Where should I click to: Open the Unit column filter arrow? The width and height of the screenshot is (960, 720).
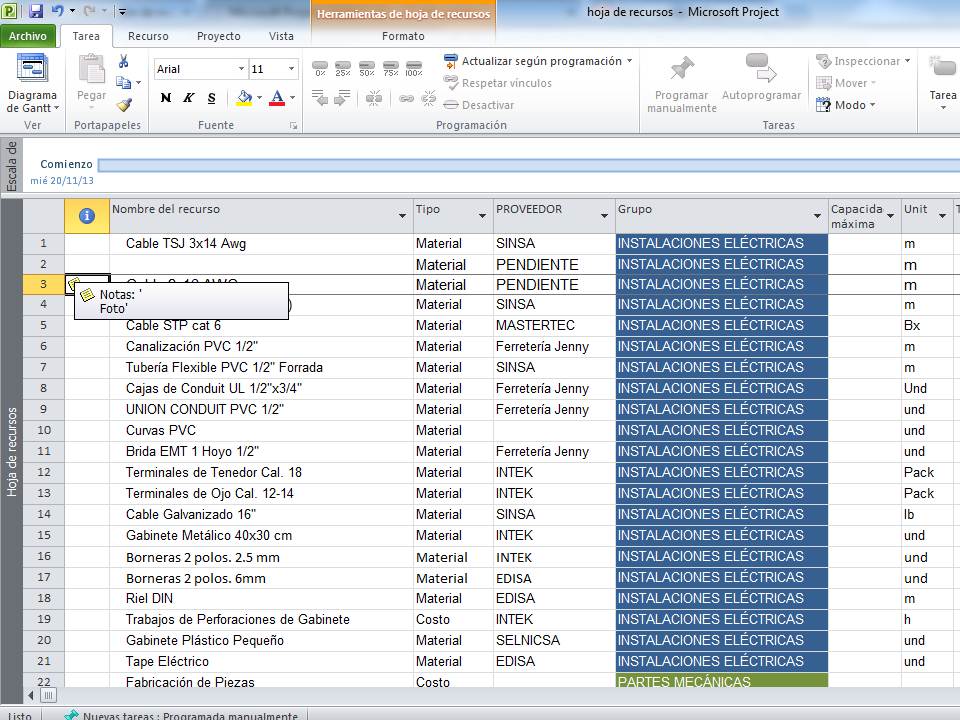click(942, 216)
